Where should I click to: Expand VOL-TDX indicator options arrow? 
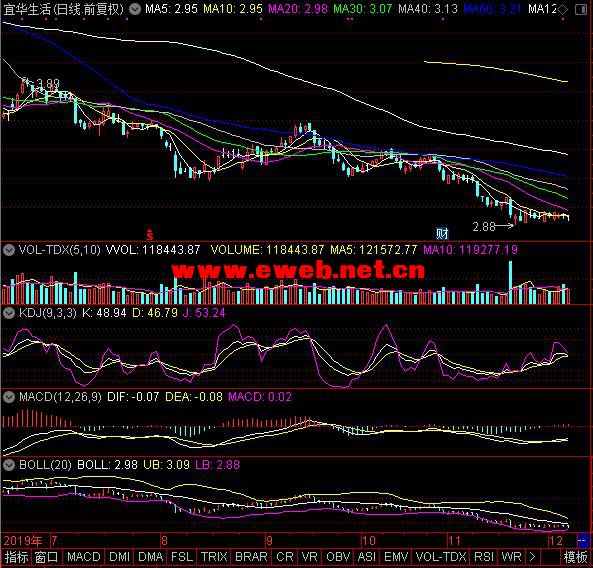[9, 250]
